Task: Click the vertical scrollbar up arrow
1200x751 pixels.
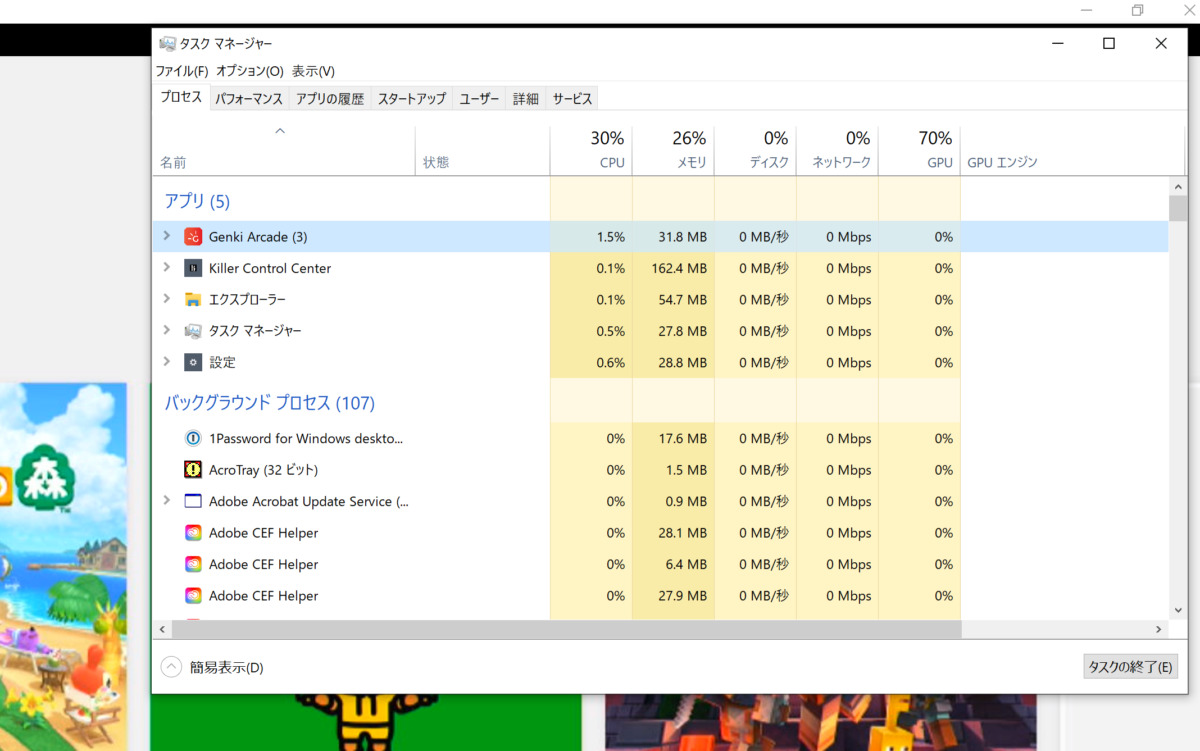Action: point(1178,186)
